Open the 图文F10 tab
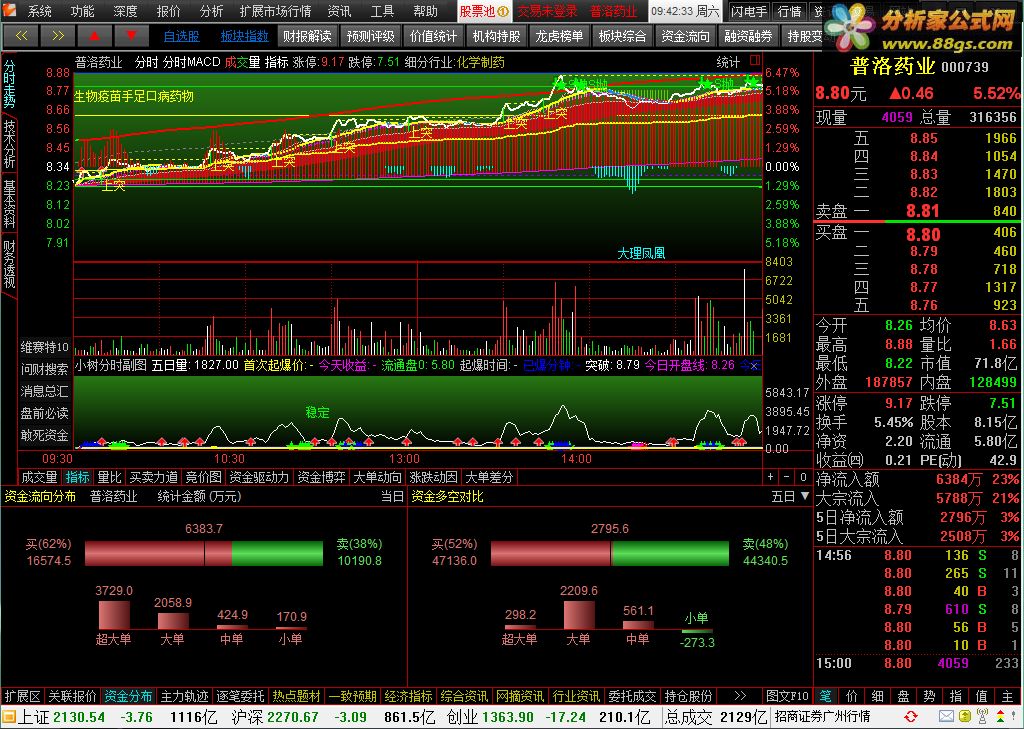 787,696
